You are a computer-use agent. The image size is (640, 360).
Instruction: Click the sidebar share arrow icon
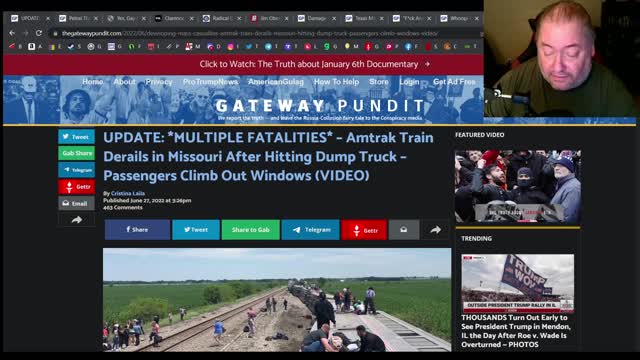point(76,220)
